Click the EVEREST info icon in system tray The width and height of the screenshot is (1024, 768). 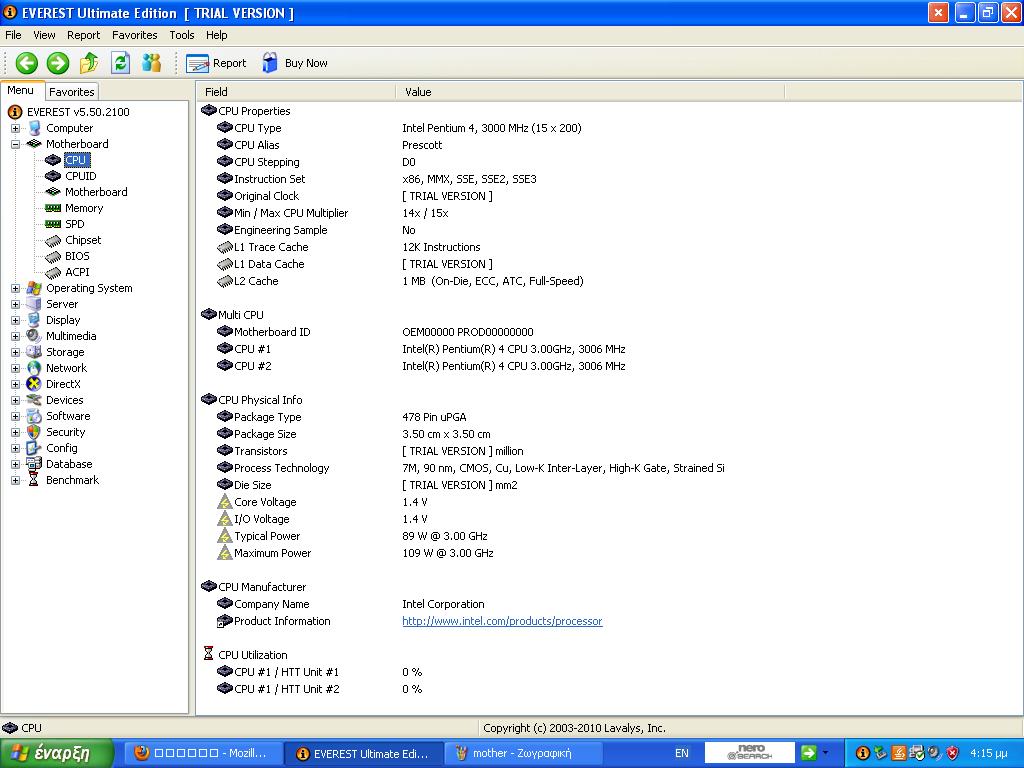click(x=862, y=753)
